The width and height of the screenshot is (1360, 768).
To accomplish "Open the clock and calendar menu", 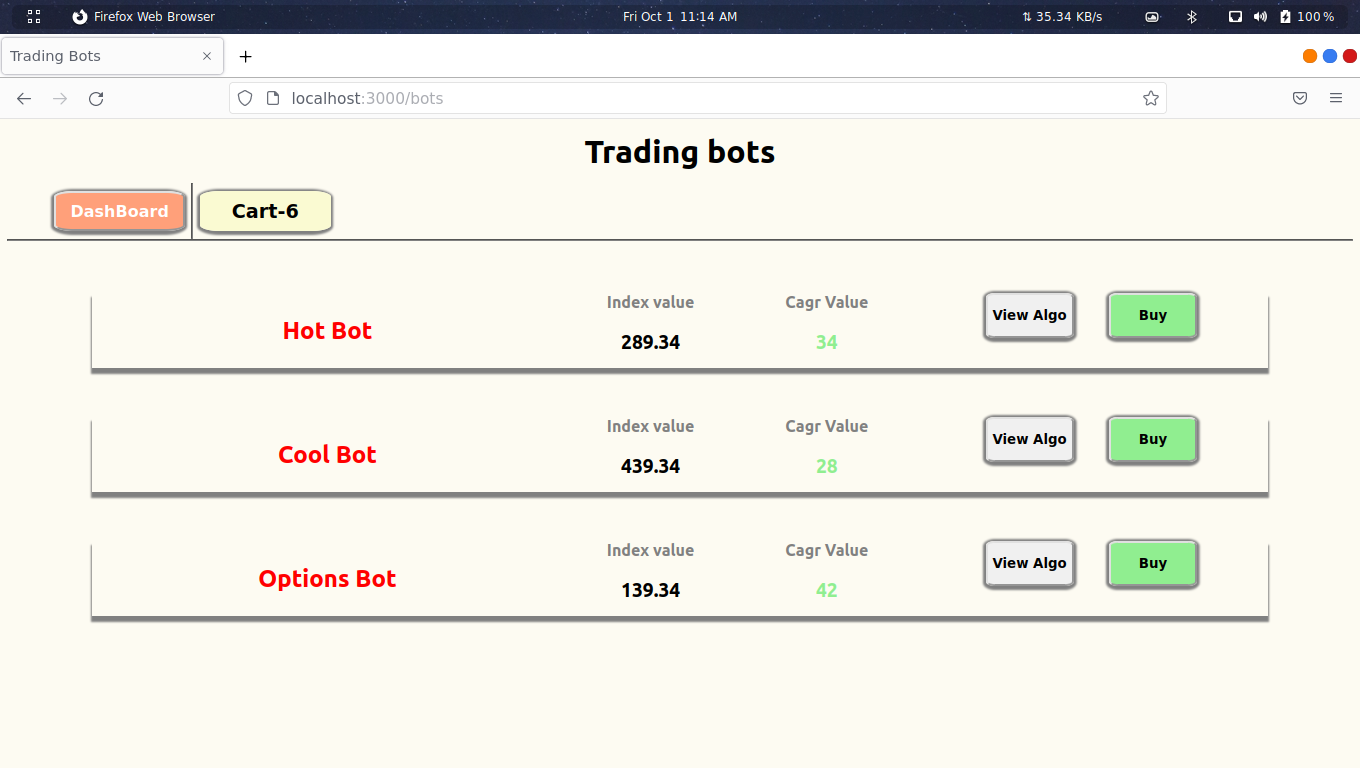I will (x=680, y=16).
